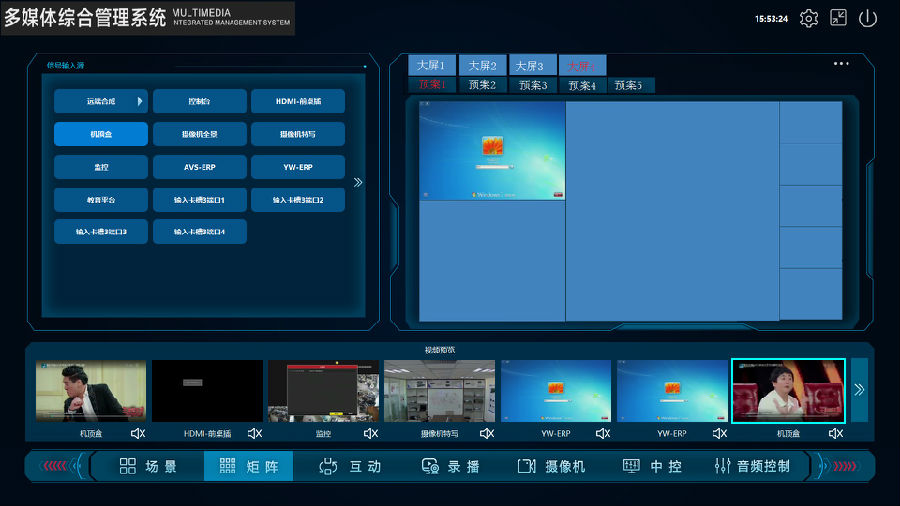Toggle mute on the 监控 preview
900x506 pixels.
371,433
